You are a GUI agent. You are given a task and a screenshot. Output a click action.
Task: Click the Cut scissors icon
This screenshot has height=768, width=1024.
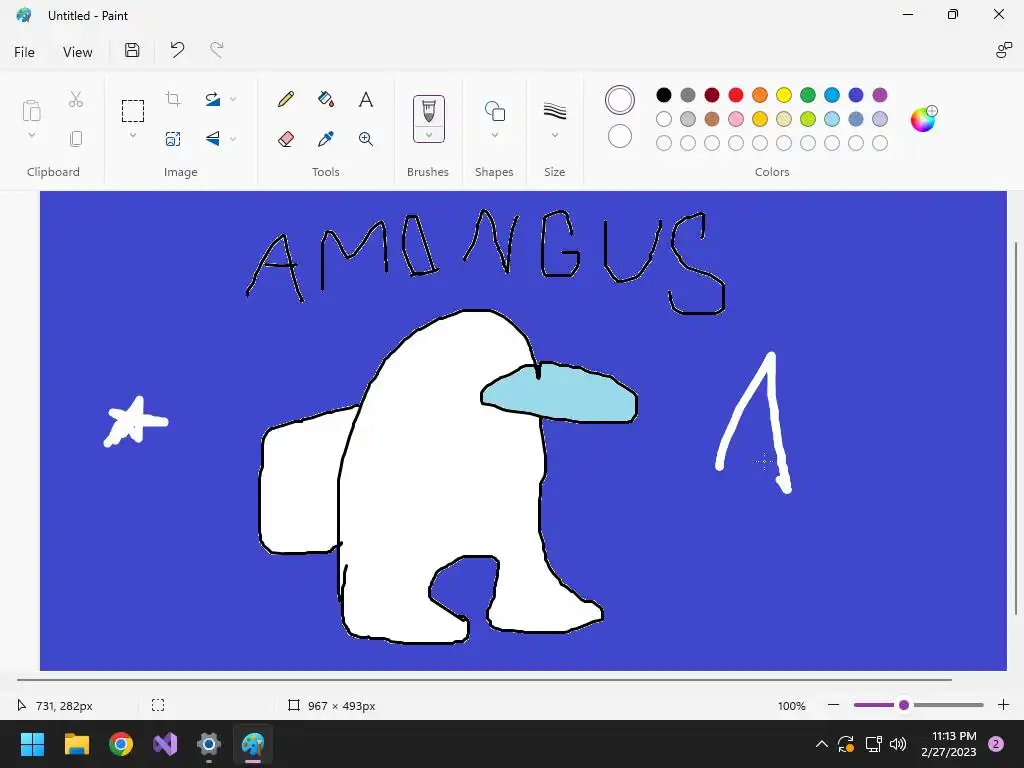pos(76,99)
